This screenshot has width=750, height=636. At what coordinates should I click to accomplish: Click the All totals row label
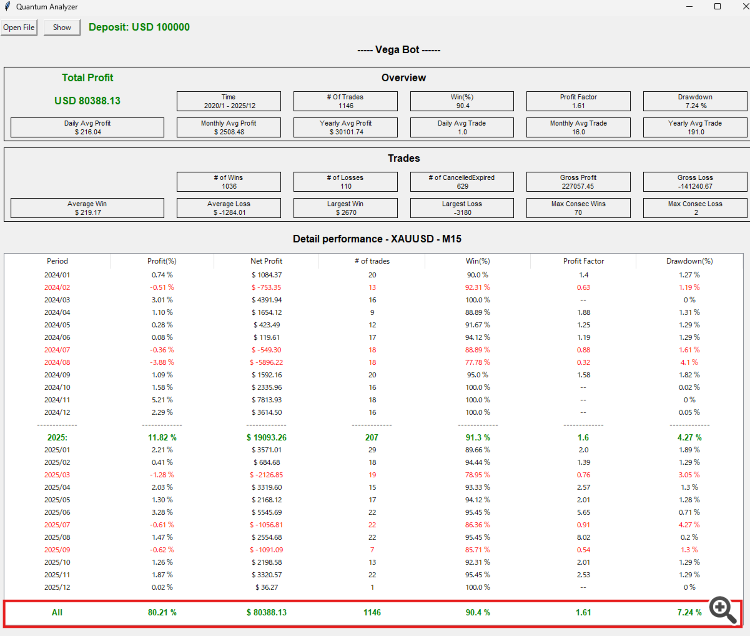pyautogui.click(x=57, y=612)
